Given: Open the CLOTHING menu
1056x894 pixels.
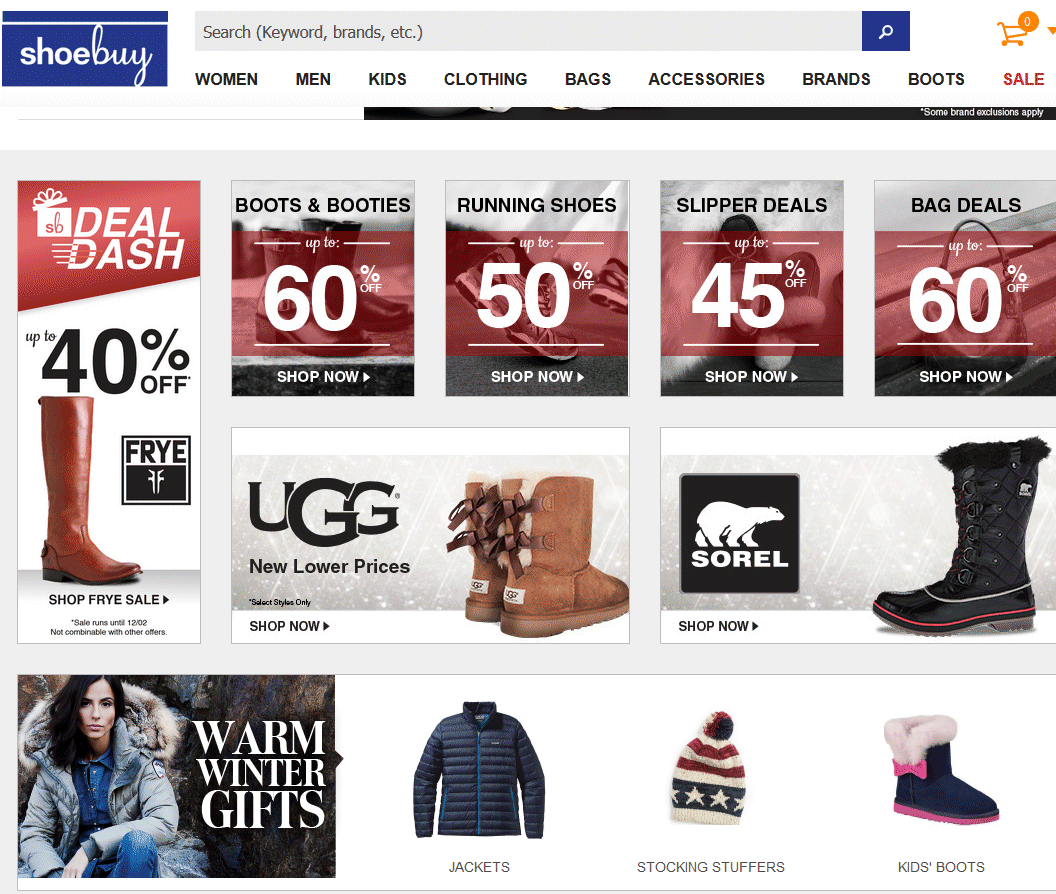Looking at the screenshot, I should click(x=486, y=79).
